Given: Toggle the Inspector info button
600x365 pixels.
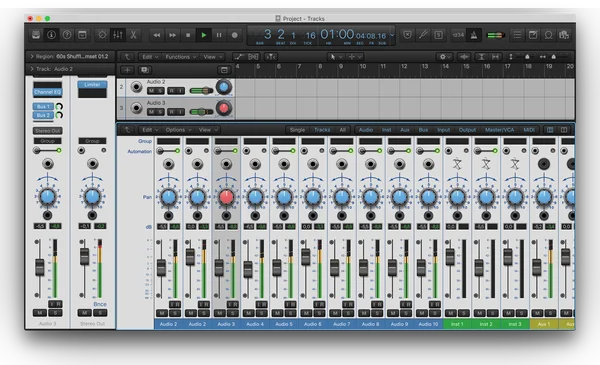Looking at the screenshot, I should pos(51,35).
